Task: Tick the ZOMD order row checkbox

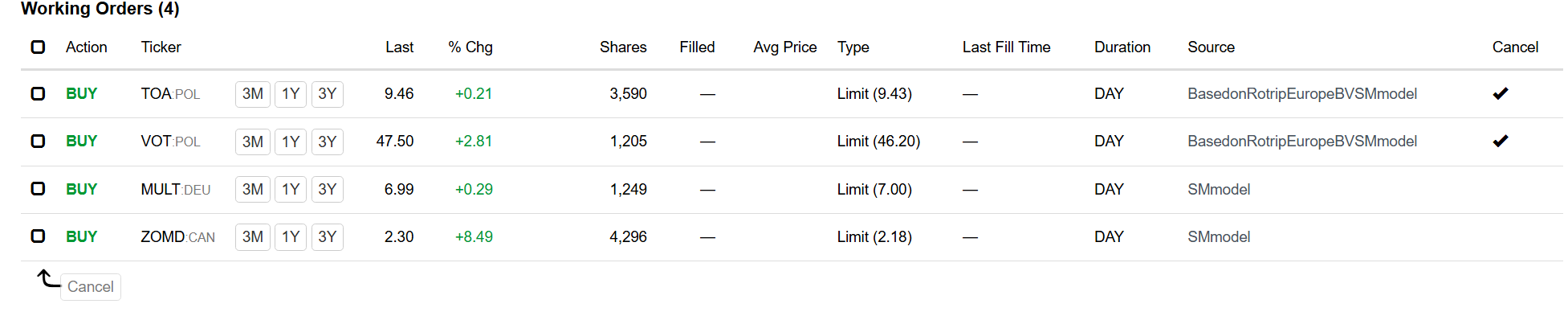Action: (38, 236)
